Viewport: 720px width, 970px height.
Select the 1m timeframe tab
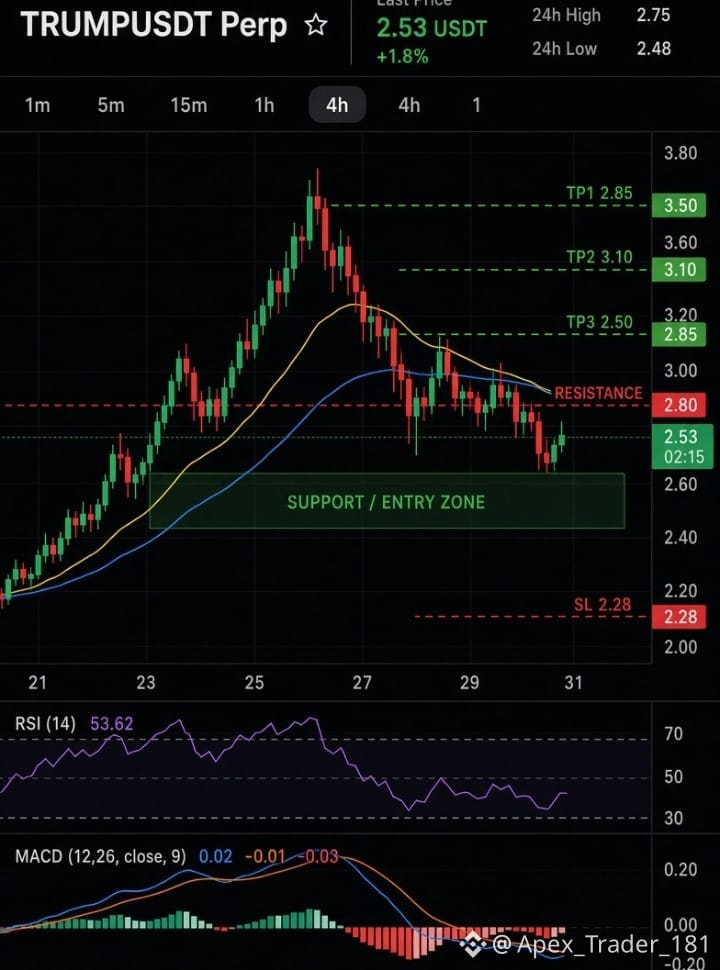(x=37, y=105)
